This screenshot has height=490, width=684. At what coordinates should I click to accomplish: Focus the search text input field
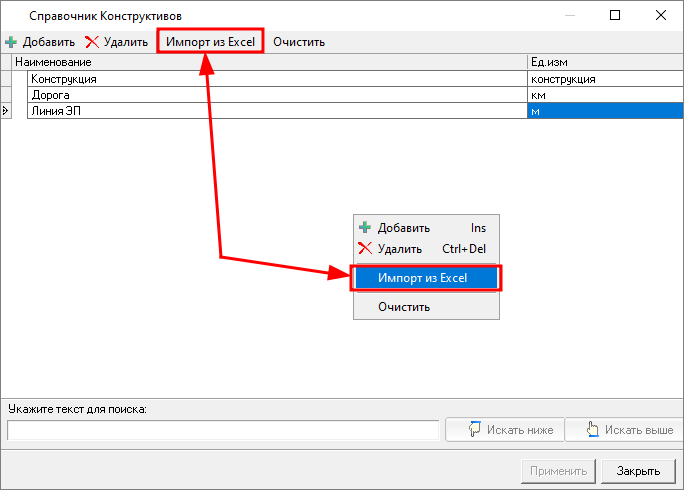[222, 430]
